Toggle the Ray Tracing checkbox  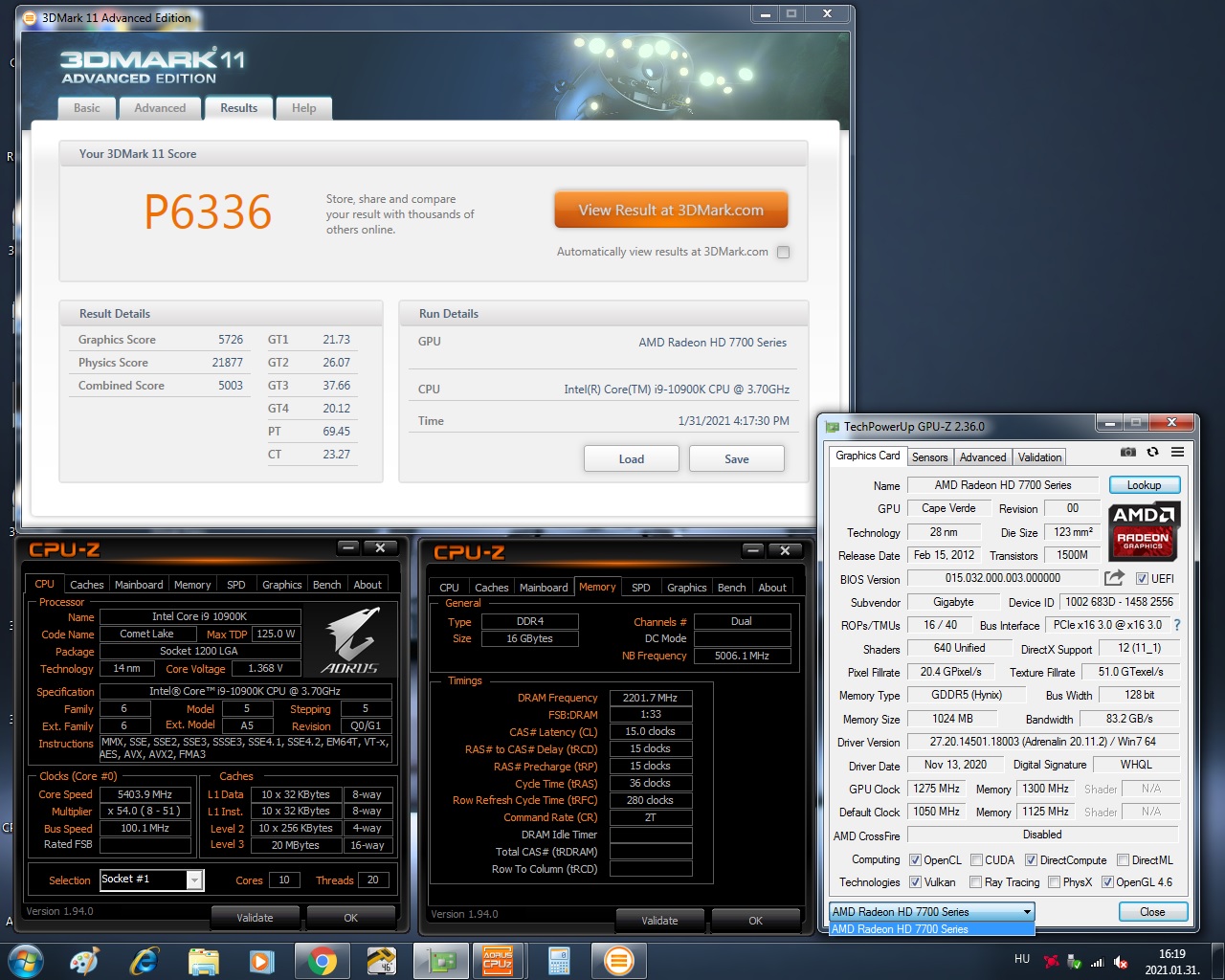(x=975, y=881)
